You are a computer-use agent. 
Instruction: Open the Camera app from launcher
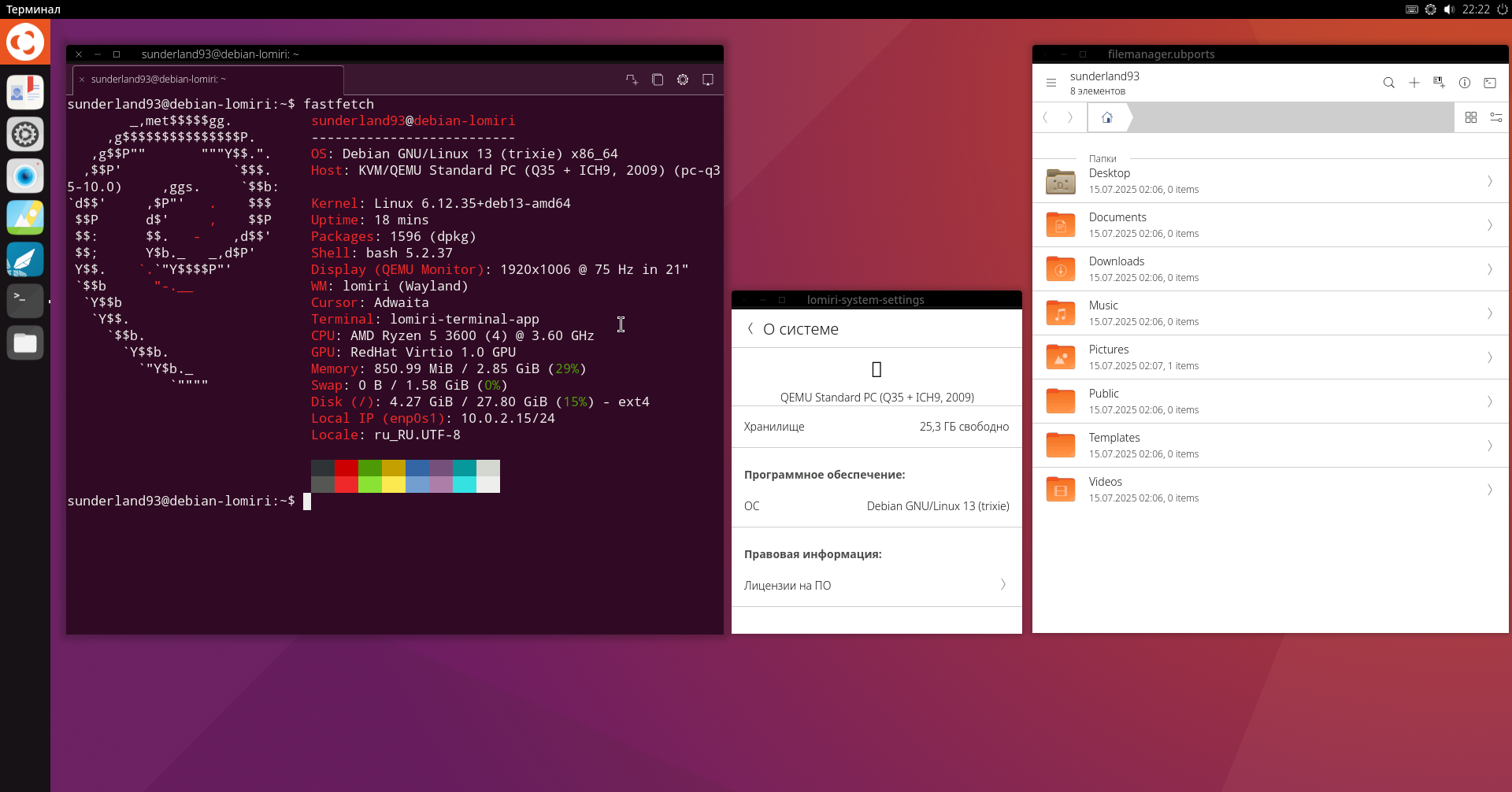pos(25,176)
